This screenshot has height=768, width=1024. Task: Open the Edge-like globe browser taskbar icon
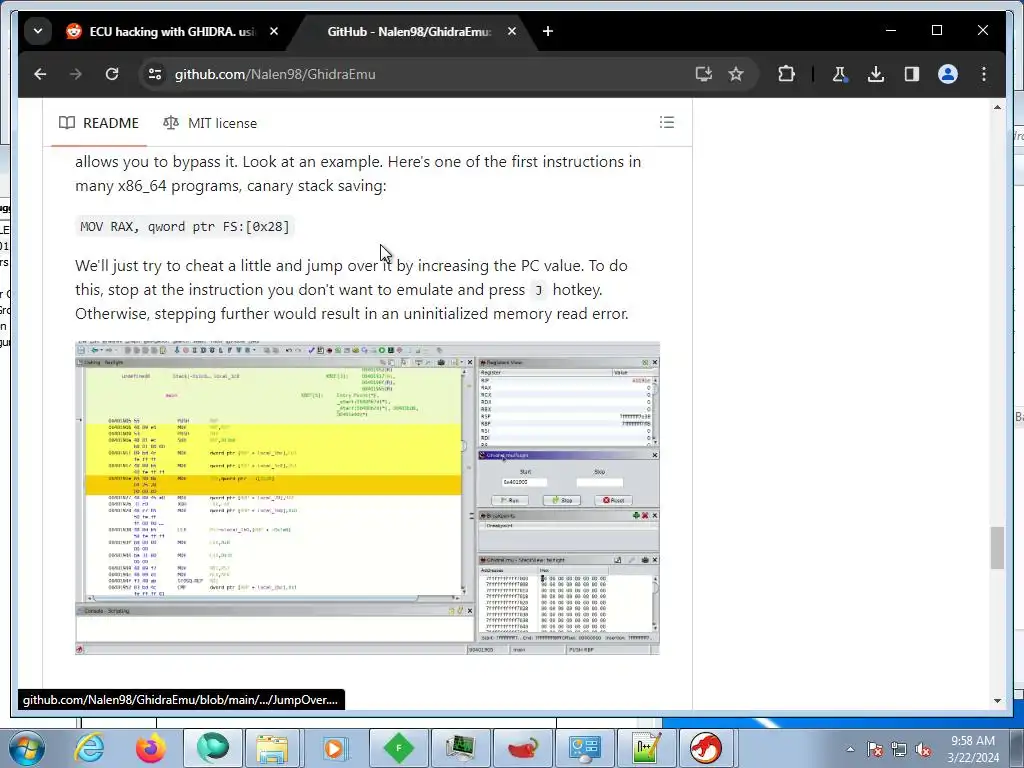[213, 748]
